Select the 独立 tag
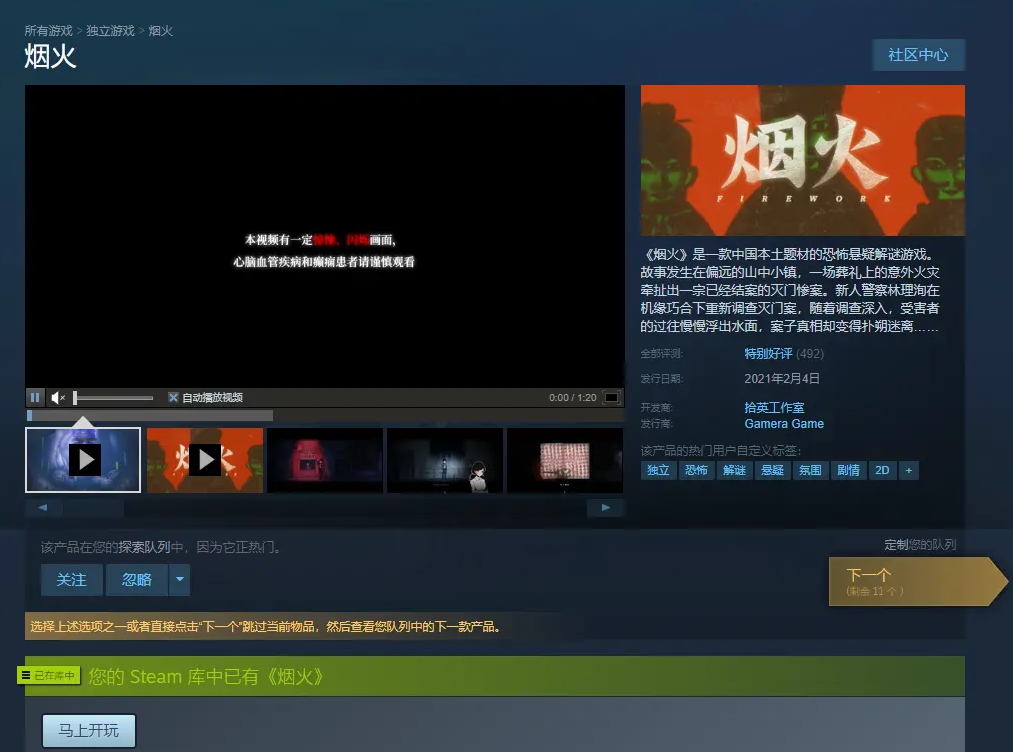 tap(658, 470)
